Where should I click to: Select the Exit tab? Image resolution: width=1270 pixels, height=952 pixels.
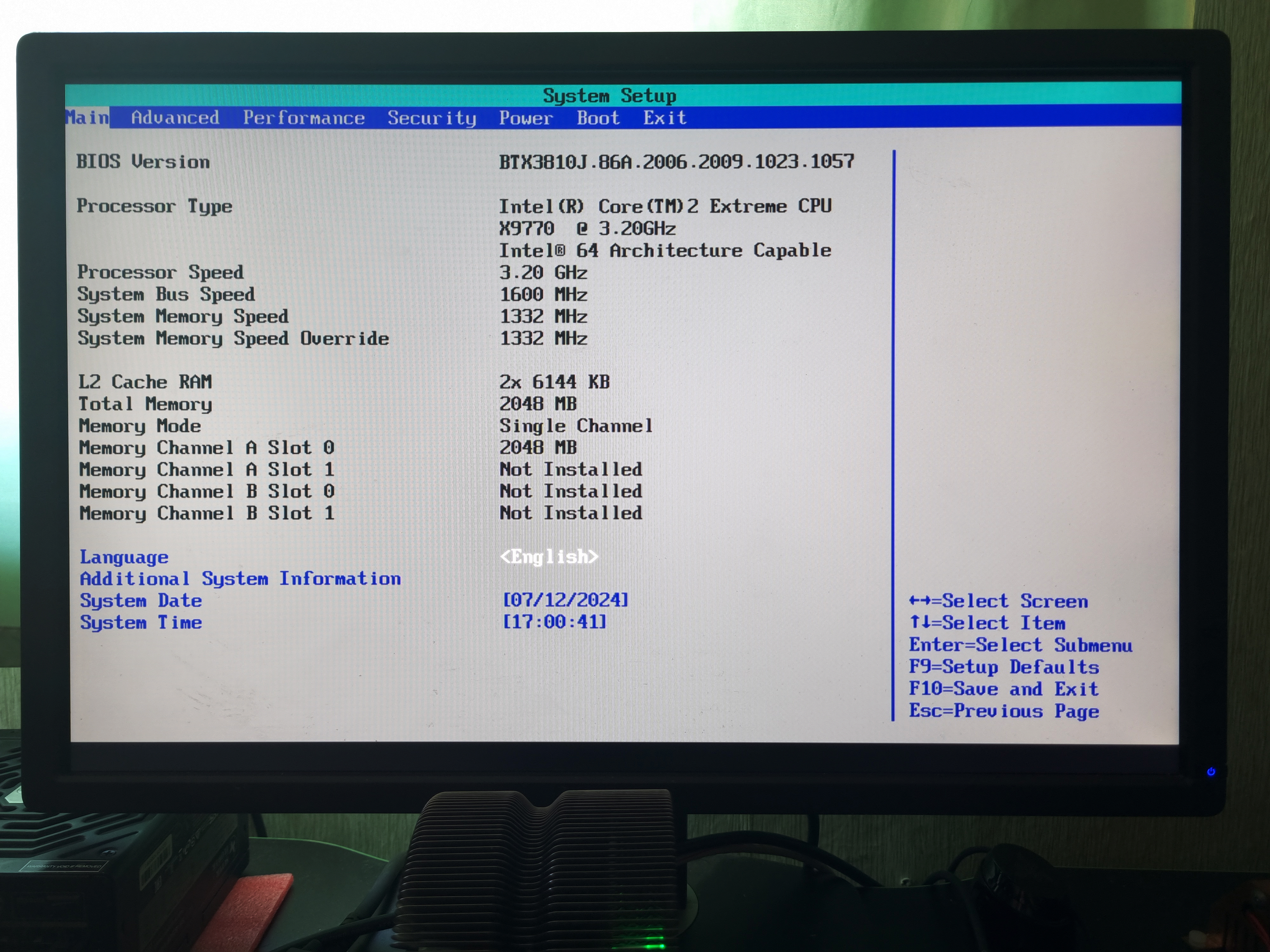[664, 118]
